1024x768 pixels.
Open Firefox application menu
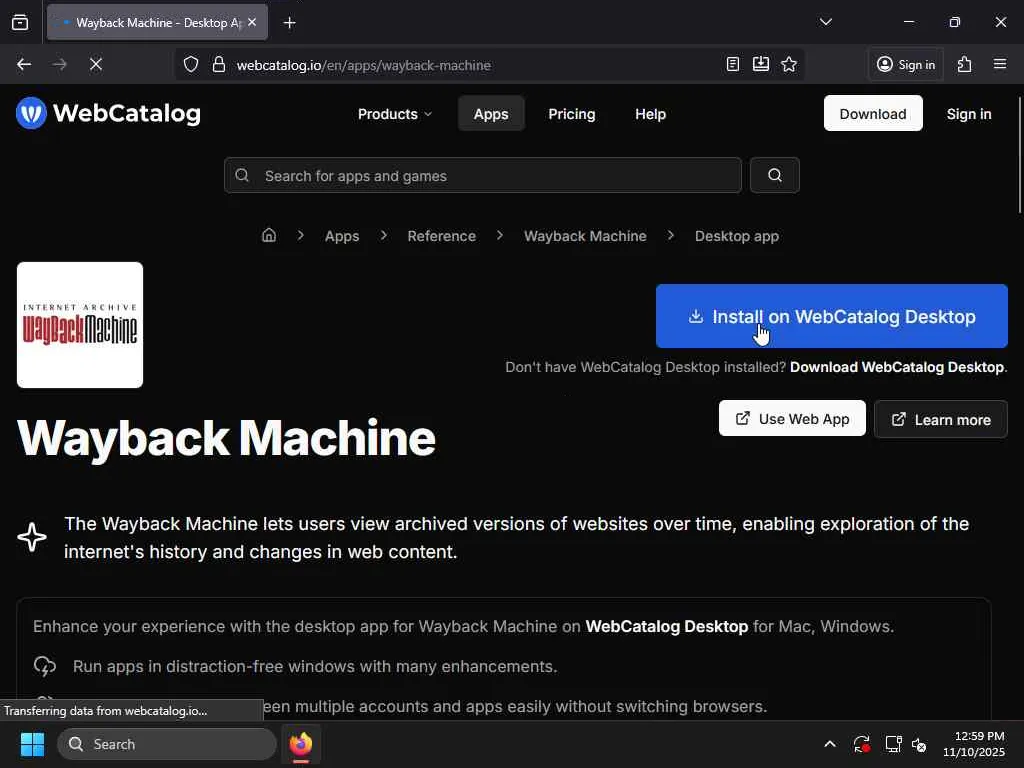(x=1000, y=64)
